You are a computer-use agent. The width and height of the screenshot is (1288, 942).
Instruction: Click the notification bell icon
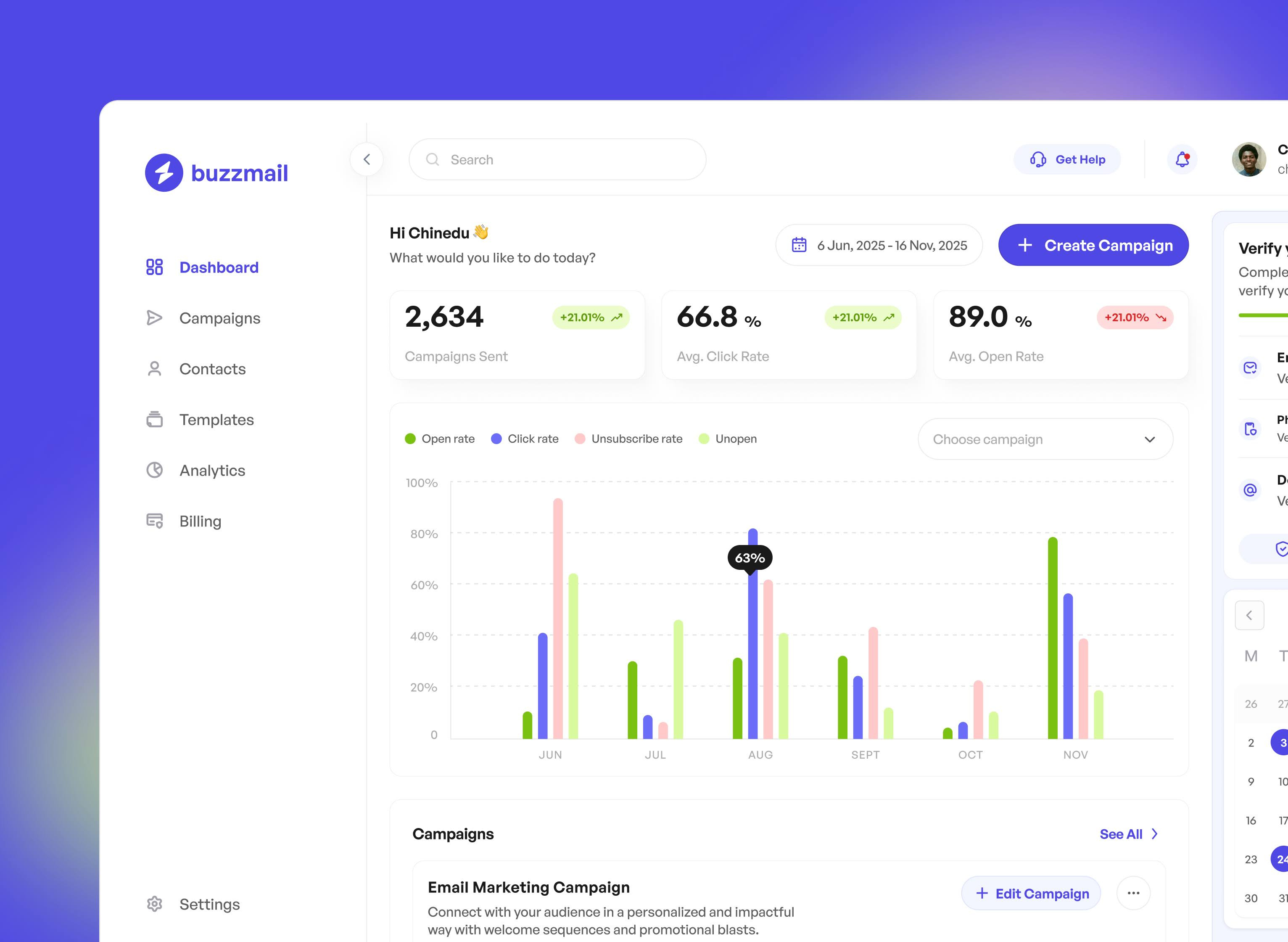[x=1182, y=160]
